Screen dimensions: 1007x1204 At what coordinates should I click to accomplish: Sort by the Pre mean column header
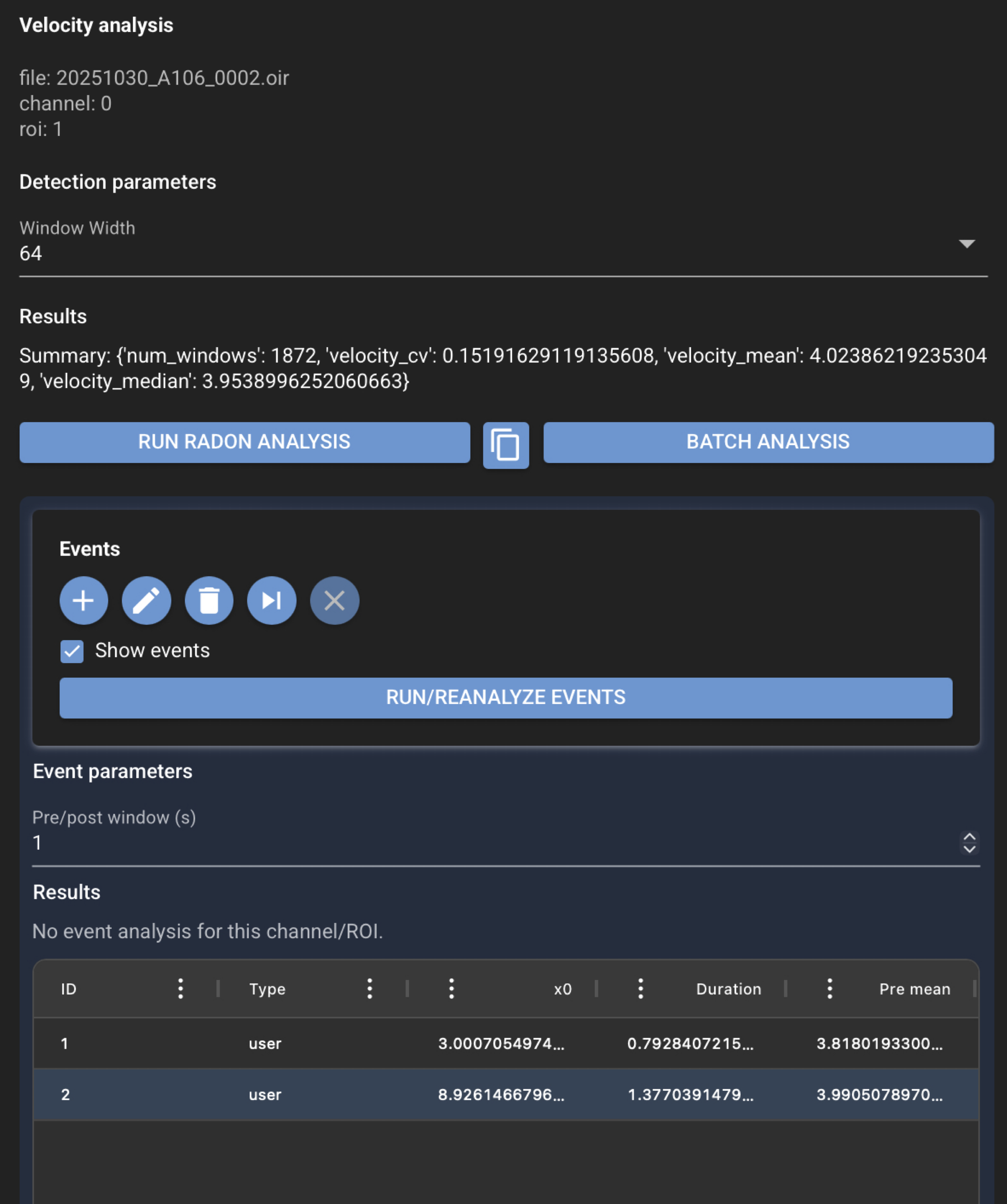coord(915,989)
